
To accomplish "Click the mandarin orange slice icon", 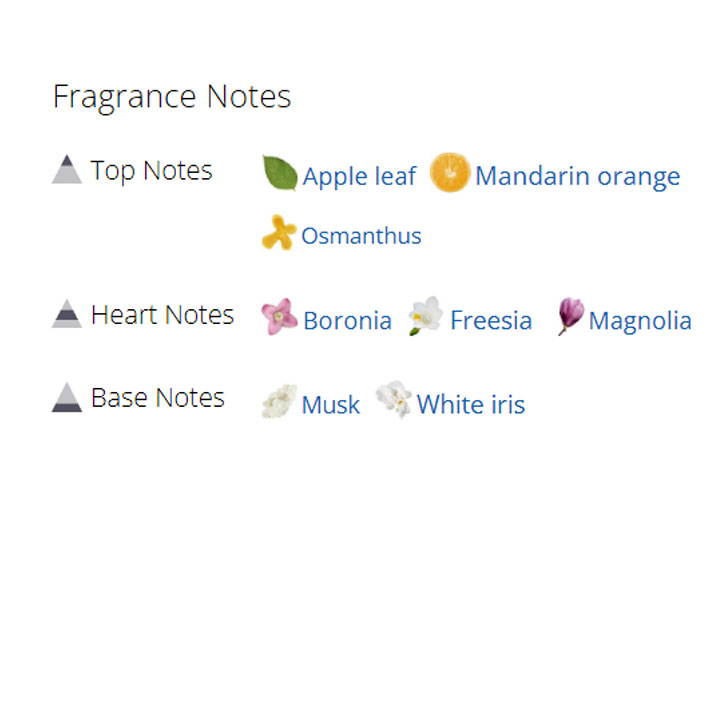I will pyautogui.click(x=449, y=173).
